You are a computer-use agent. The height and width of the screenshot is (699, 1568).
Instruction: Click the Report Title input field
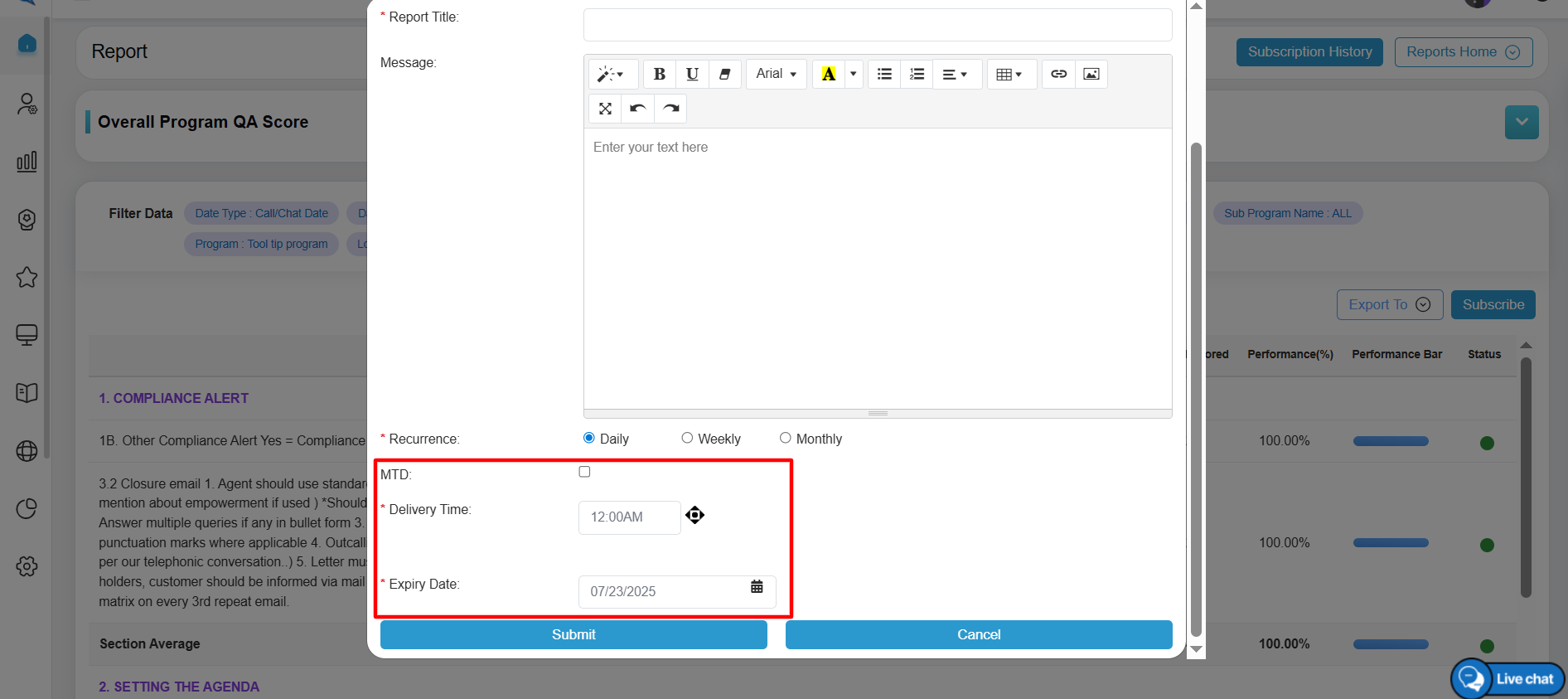point(878,25)
